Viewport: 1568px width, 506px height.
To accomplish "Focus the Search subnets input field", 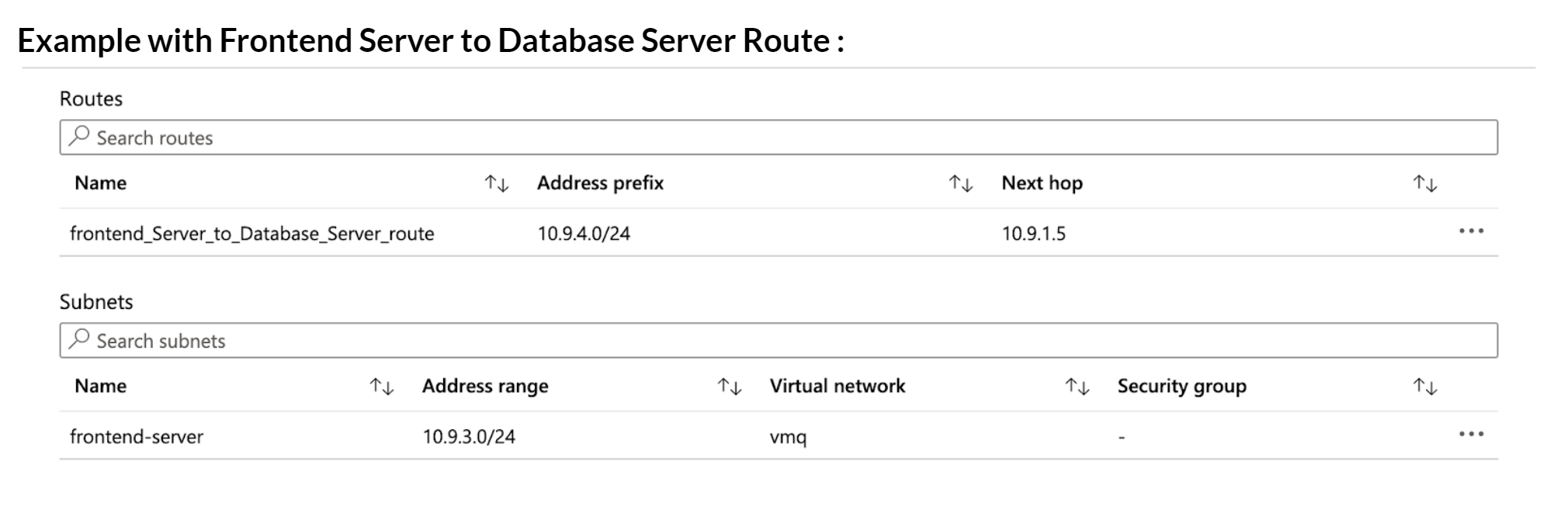I will (776, 341).
